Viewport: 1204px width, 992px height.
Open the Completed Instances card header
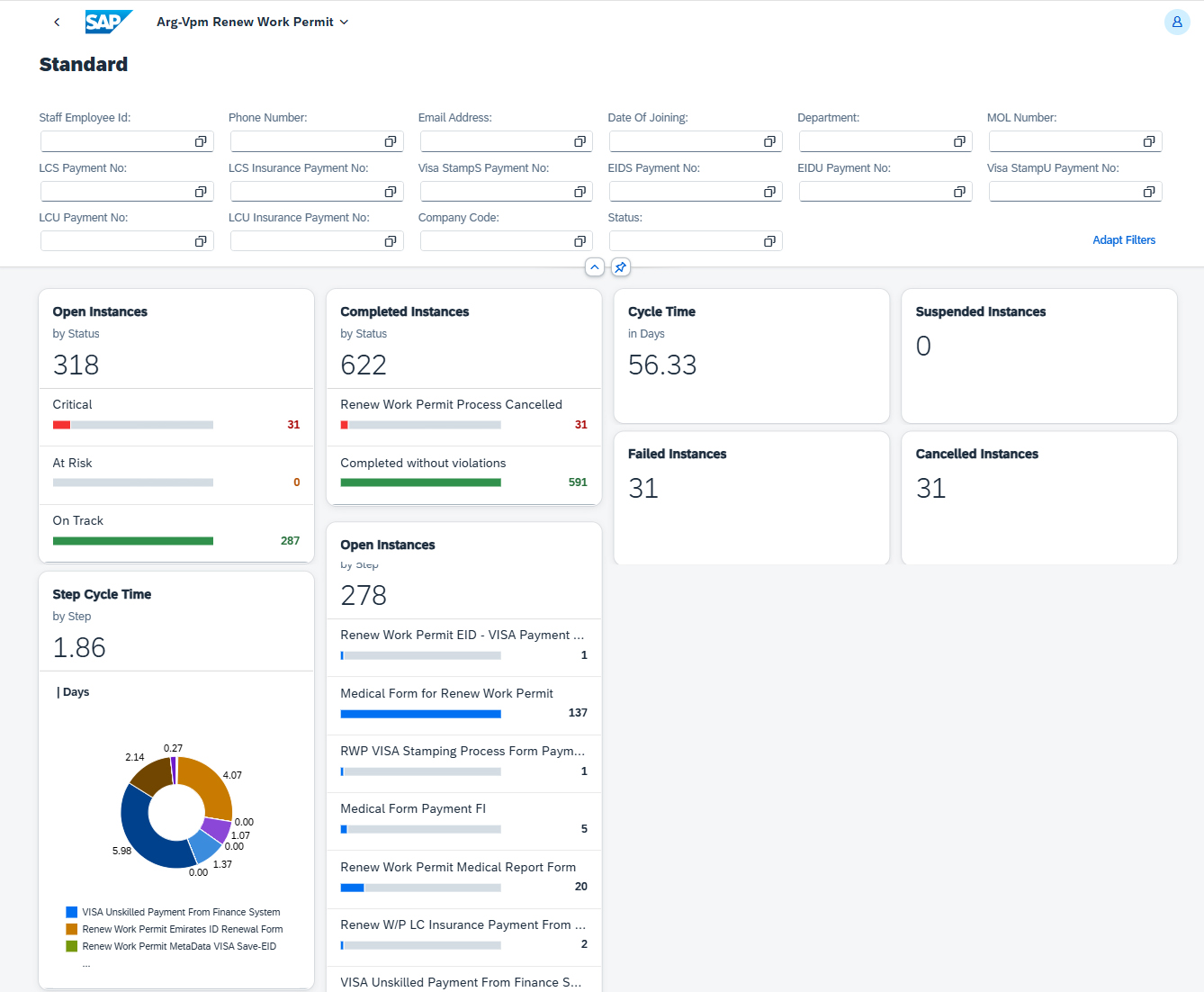(x=404, y=311)
